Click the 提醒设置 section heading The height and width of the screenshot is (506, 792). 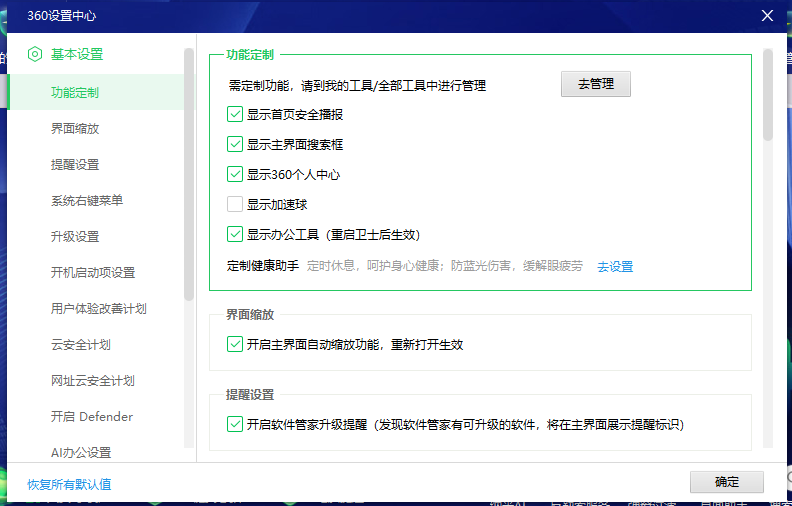click(x=250, y=394)
